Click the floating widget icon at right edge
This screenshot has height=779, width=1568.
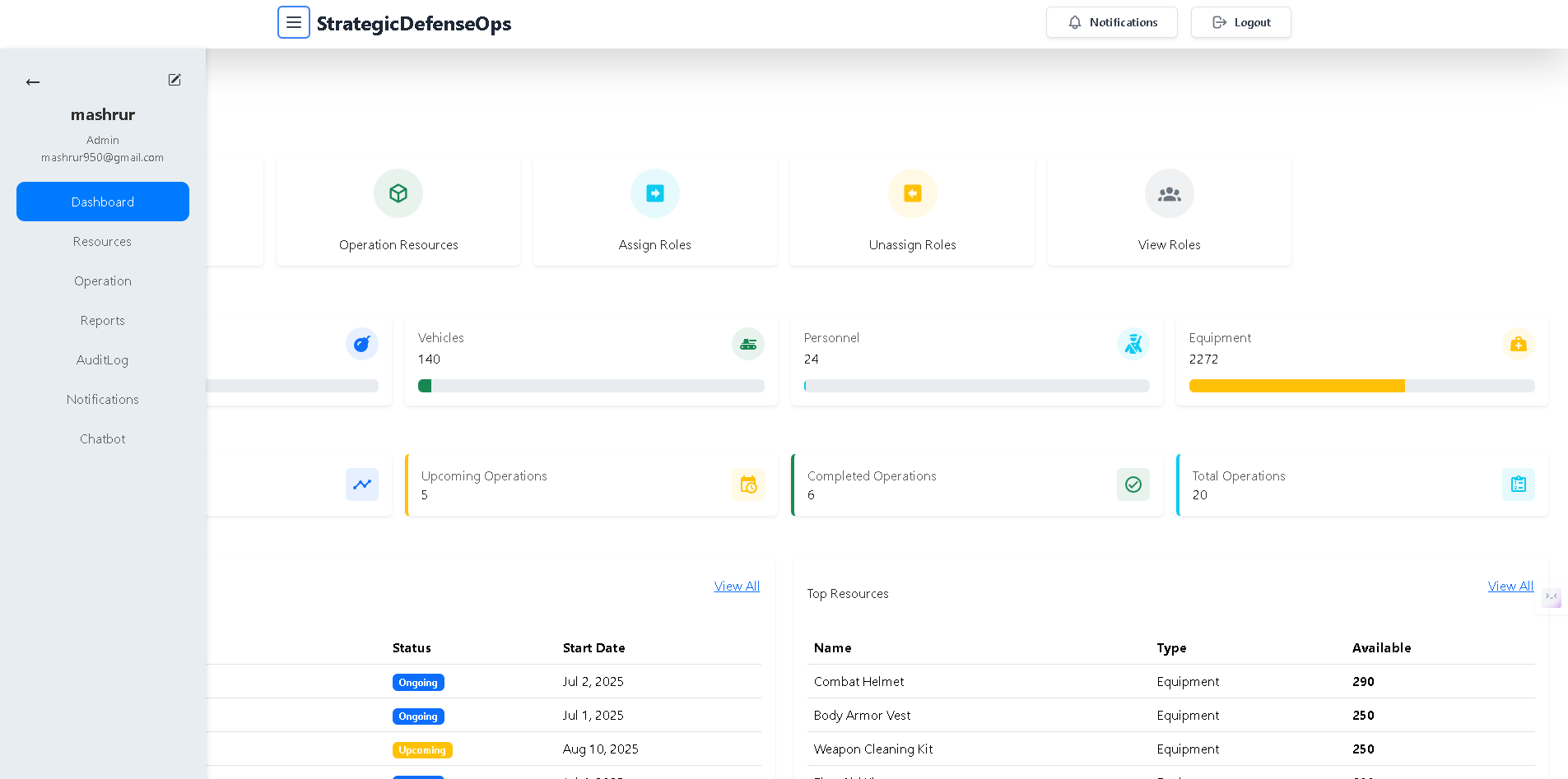[x=1552, y=597]
